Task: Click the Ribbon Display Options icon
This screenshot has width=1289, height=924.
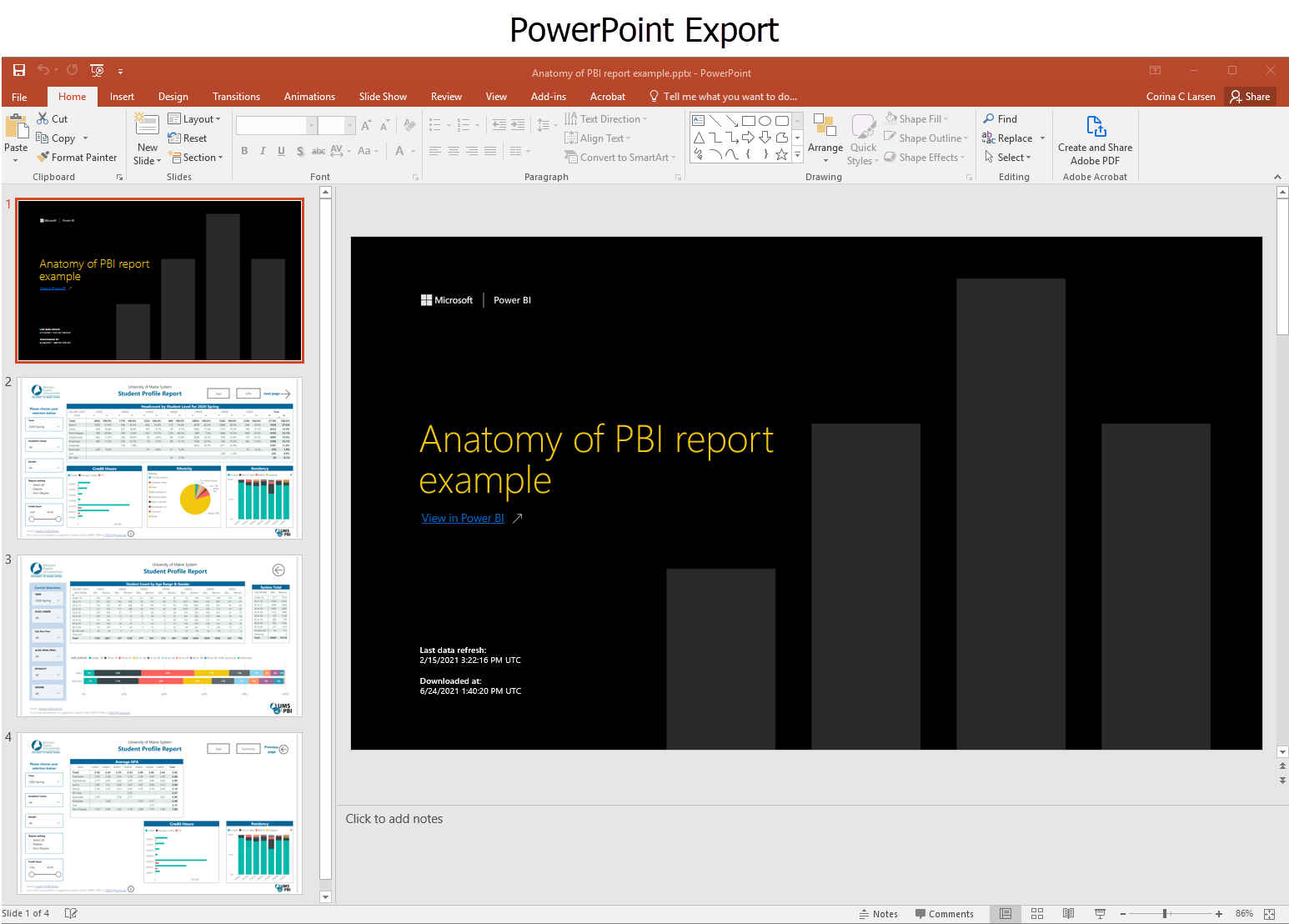Action: coord(1155,71)
